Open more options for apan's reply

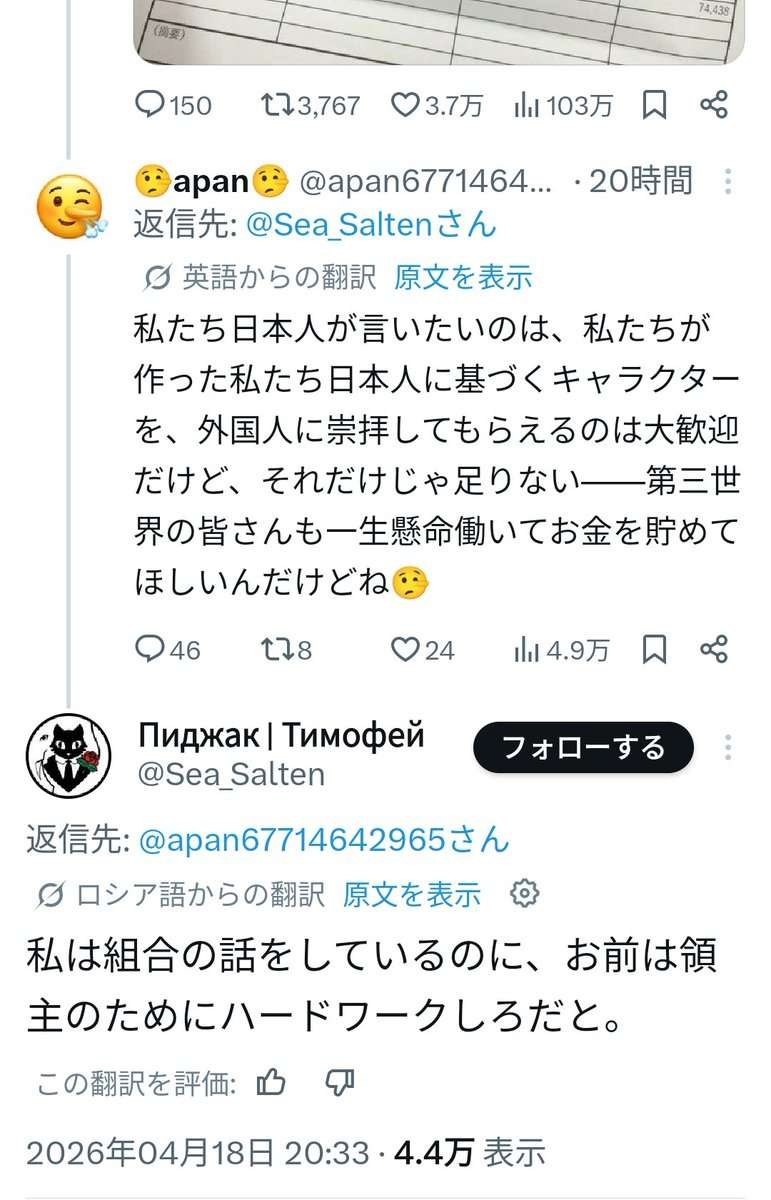click(728, 181)
